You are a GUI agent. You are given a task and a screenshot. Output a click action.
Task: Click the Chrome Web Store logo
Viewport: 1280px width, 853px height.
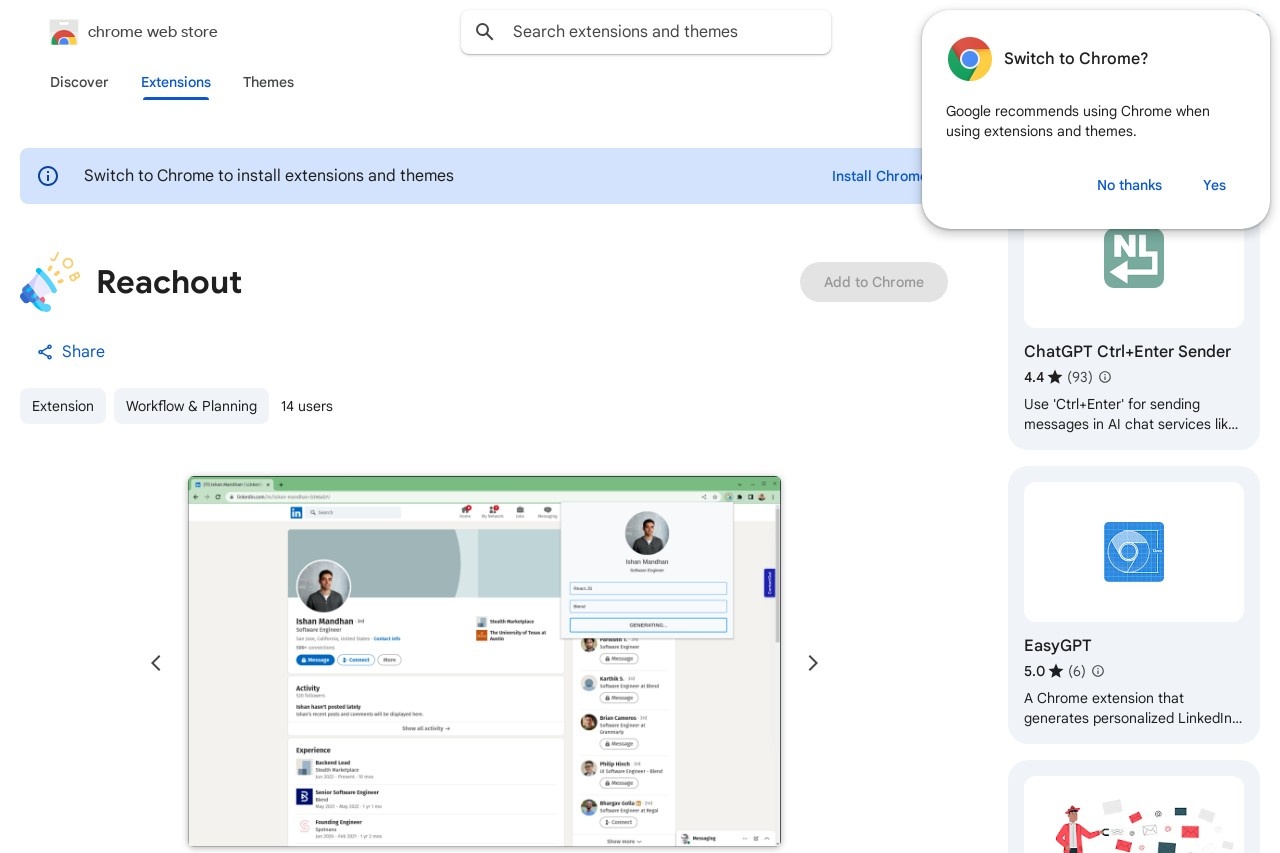[64, 32]
